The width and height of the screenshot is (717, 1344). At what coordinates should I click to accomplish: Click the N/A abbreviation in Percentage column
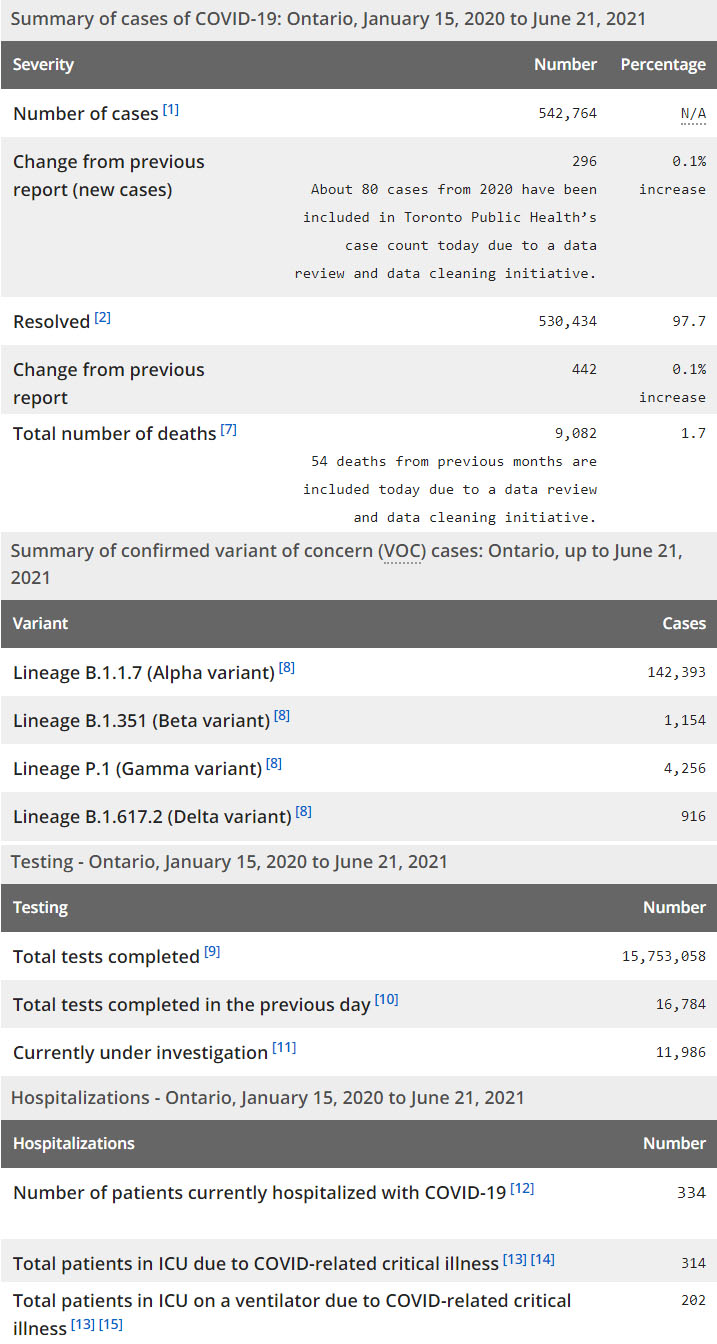pyautogui.click(x=693, y=114)
